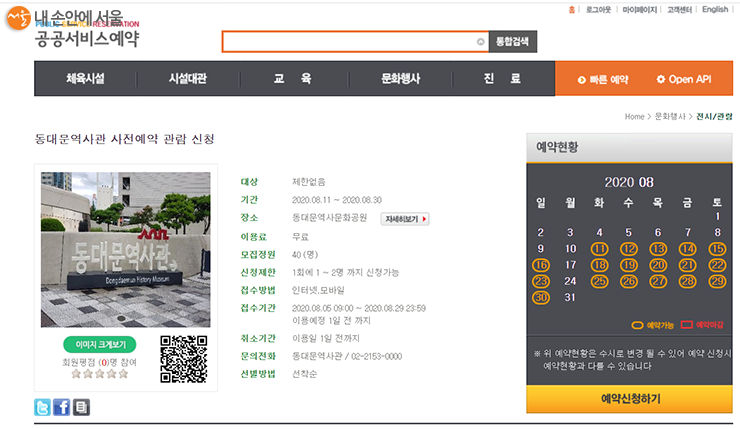Select available date 11 in calendar
This screenshot has width=740, height=429.
[x=599, y=249]
